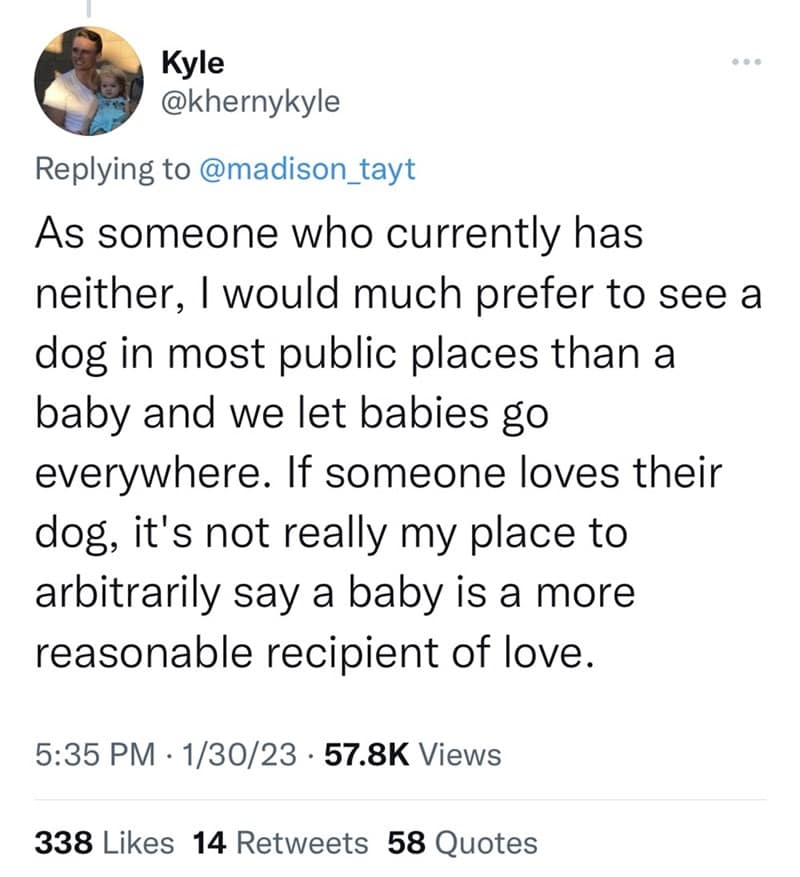Click the "Quotes" label
Viewport: 800px width, 877px height.
point(487,843)
